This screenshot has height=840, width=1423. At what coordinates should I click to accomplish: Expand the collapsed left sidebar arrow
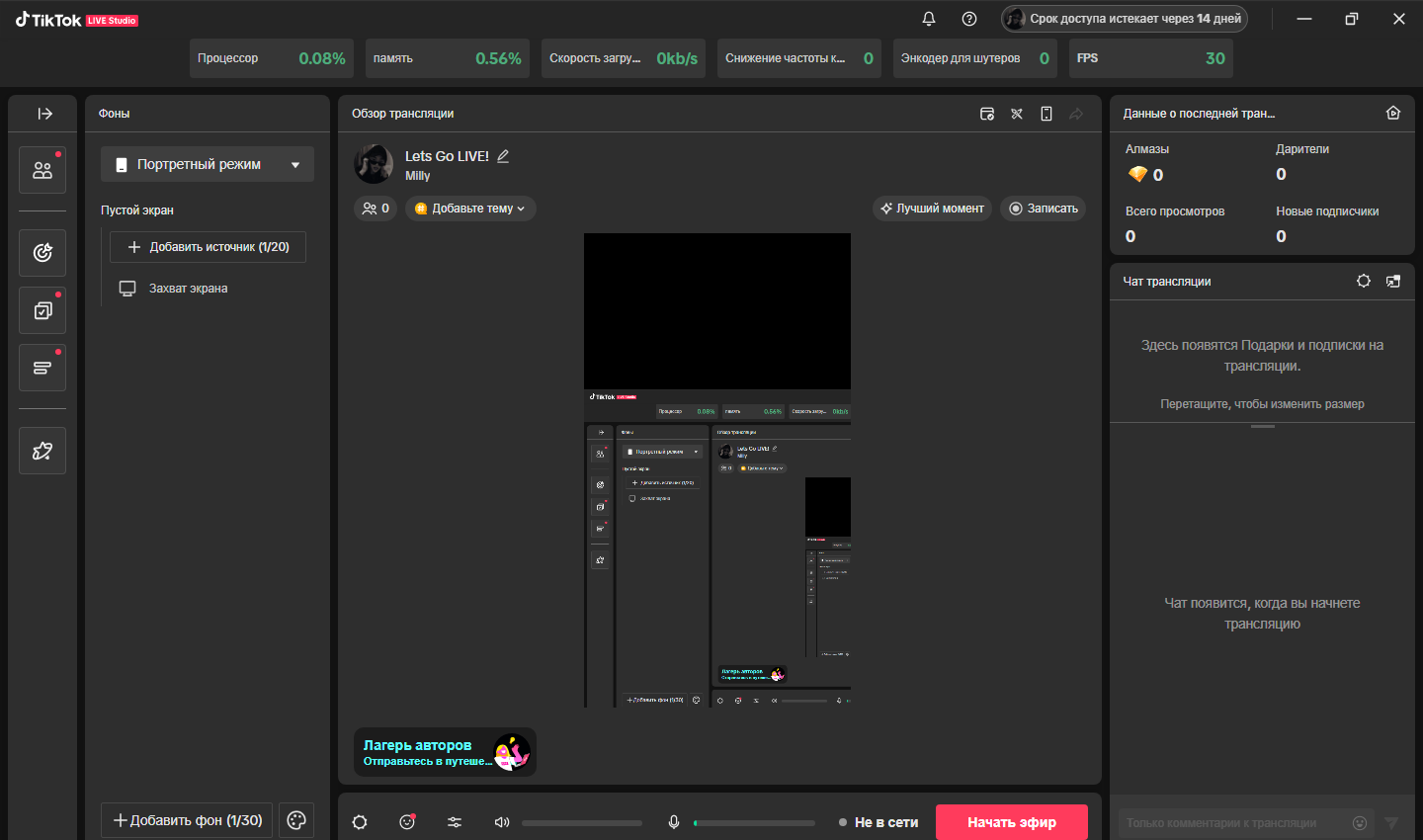[44, 114]
